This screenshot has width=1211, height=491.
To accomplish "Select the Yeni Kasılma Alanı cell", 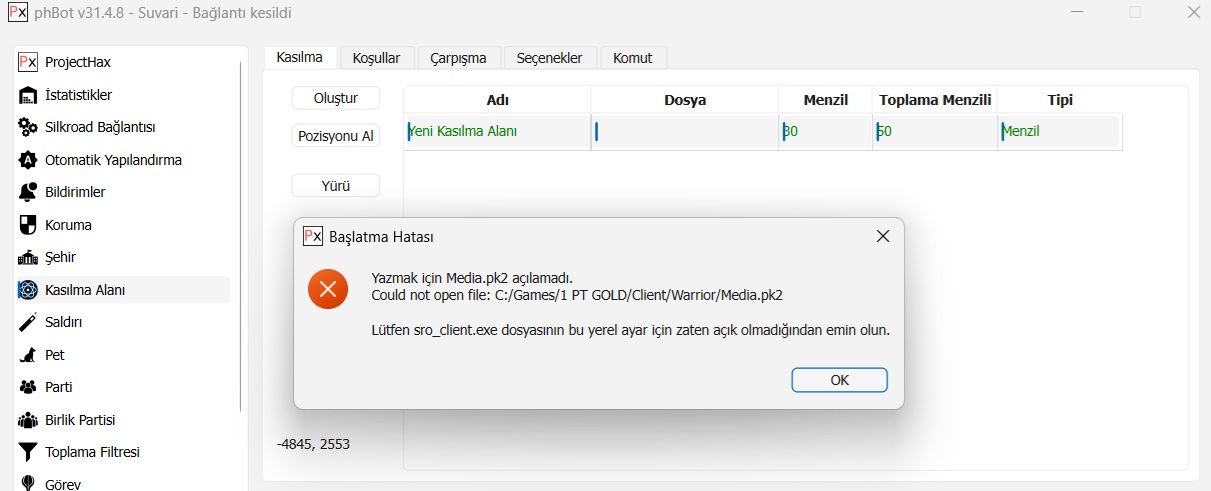I will tap(497, 131).
